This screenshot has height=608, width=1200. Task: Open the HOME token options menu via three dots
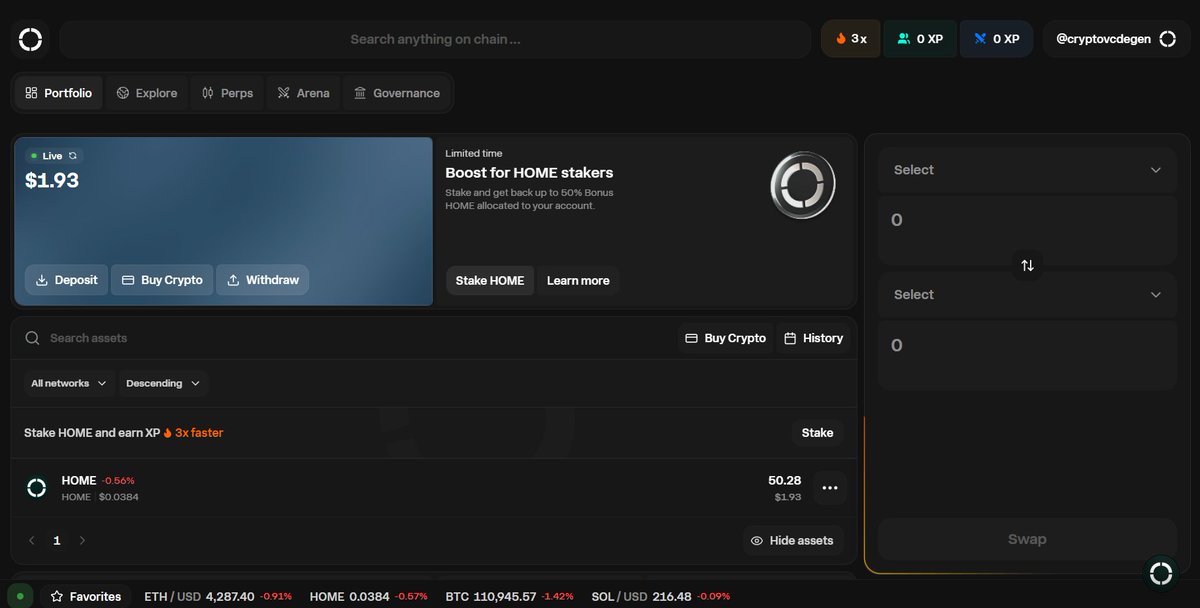[x=829, y=487]
